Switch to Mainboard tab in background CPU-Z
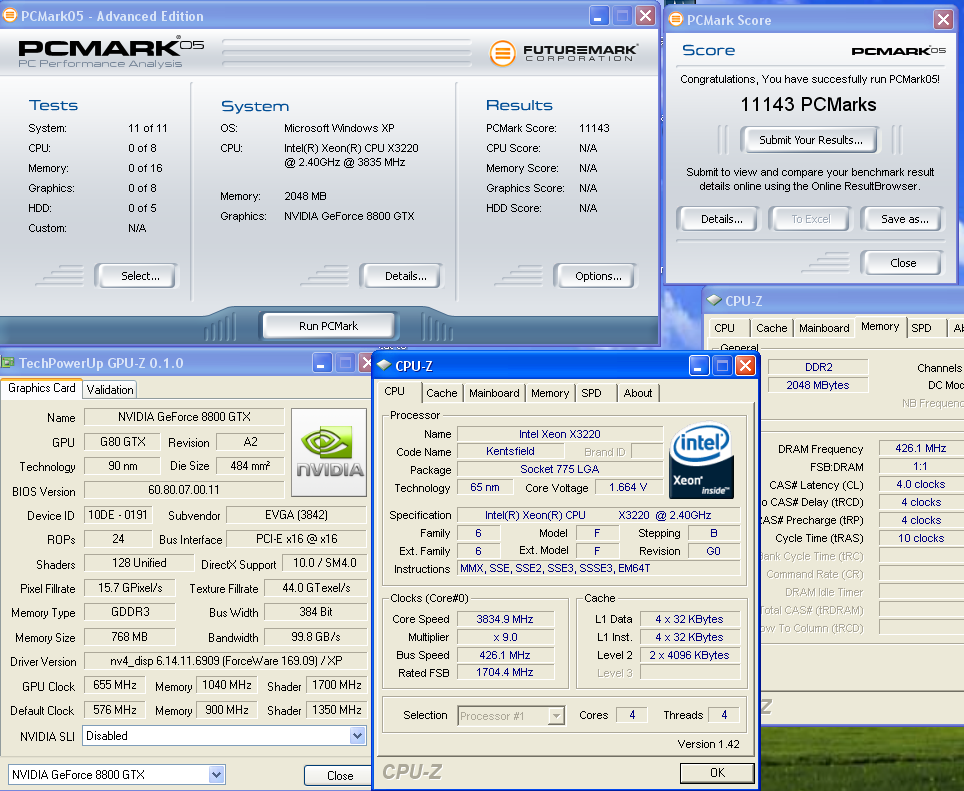964x791 pixels. click(824, 328)
